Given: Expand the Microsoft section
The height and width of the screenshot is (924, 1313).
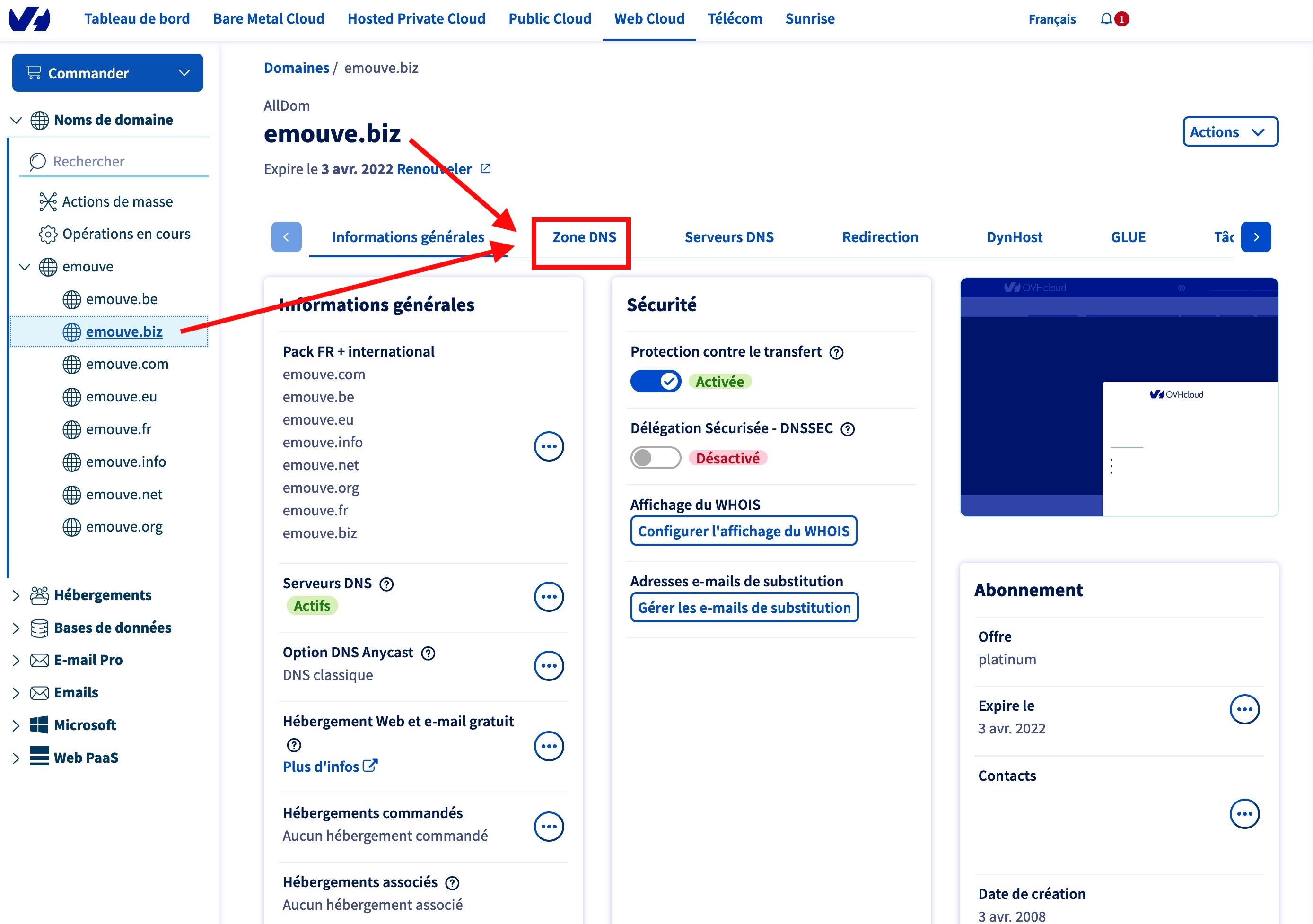Looking at the screenshot, I should point(16,725).
